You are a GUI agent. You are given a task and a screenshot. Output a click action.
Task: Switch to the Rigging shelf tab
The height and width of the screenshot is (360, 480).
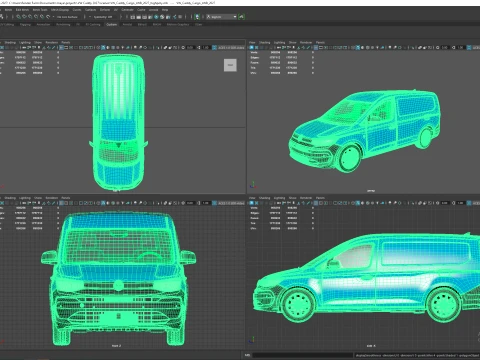(x=25, y=24)
